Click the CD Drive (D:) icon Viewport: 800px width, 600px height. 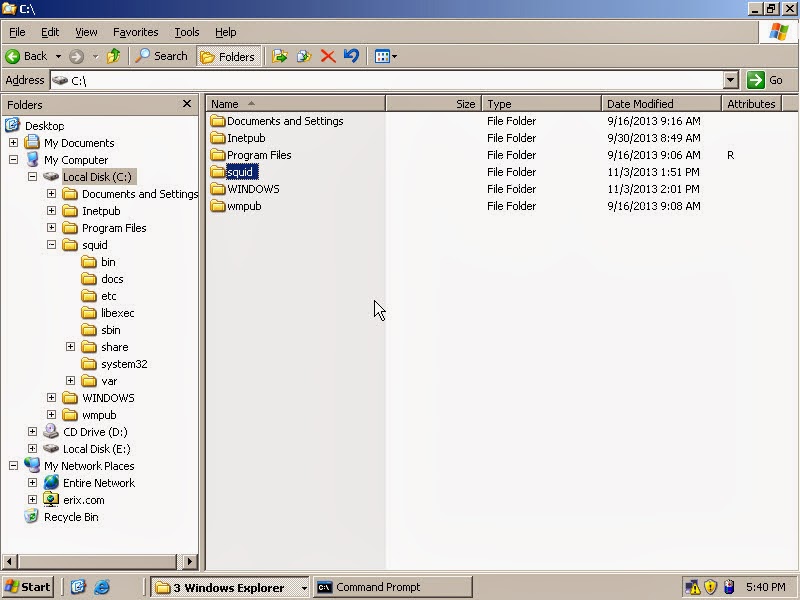click(x=51, y=431)
